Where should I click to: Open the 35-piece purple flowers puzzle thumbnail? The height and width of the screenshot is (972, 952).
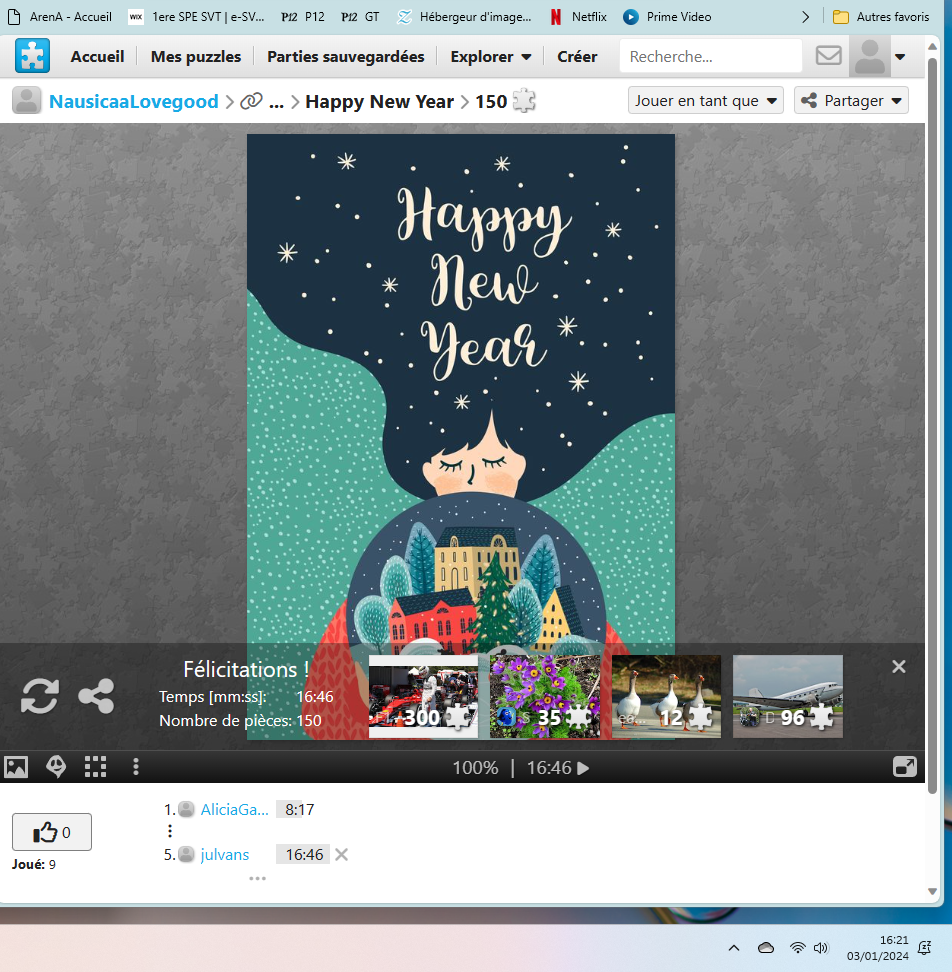[x=545, y=696]
